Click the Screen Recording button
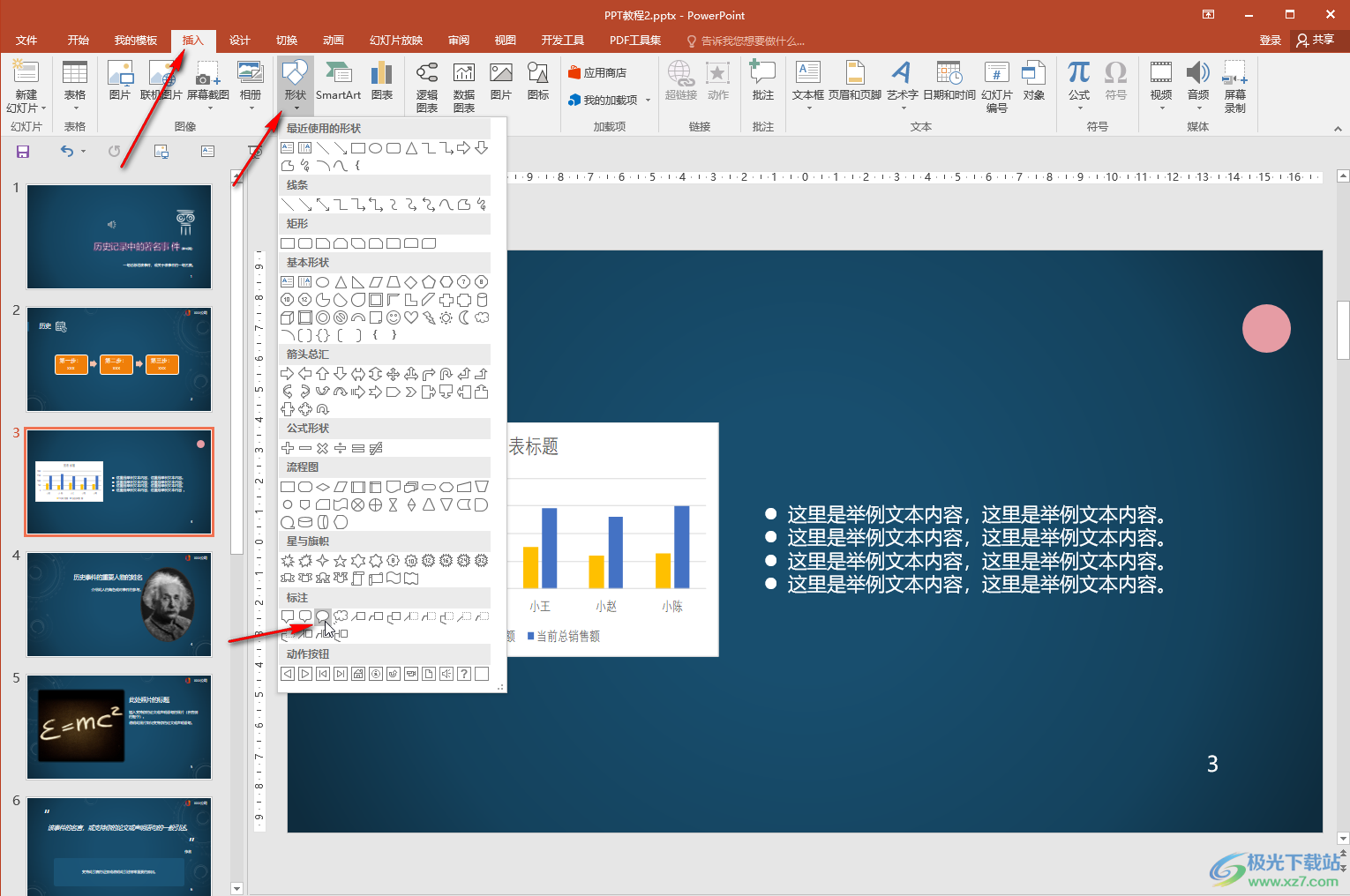Viewport: 1350px width, 896px height. pos(1235,86)
